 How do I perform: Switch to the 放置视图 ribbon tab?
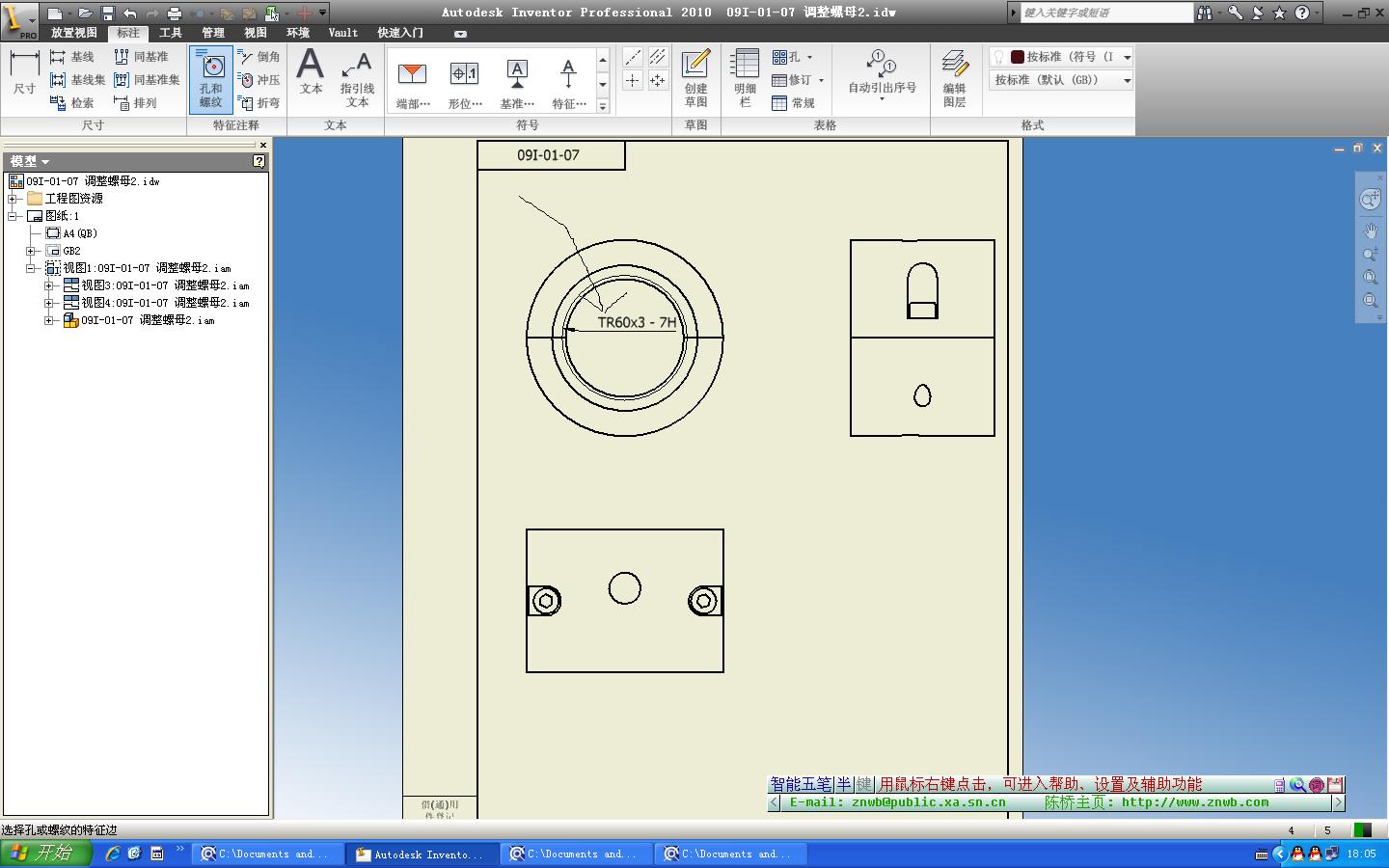click(73, 33)
